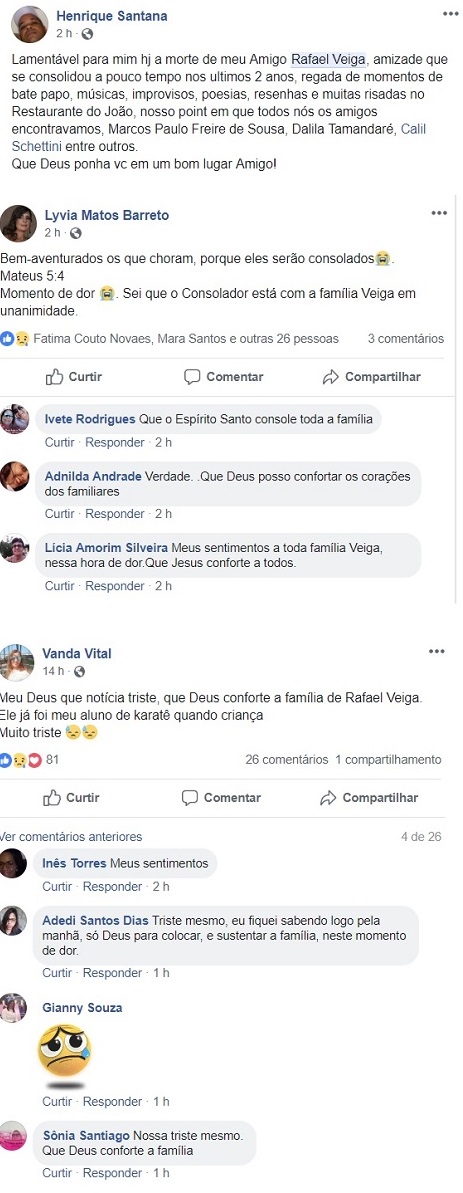Screen dimensions: 463x1193
Task: Open reaction icons showing 81 reactions
Action: click(30, 759)
